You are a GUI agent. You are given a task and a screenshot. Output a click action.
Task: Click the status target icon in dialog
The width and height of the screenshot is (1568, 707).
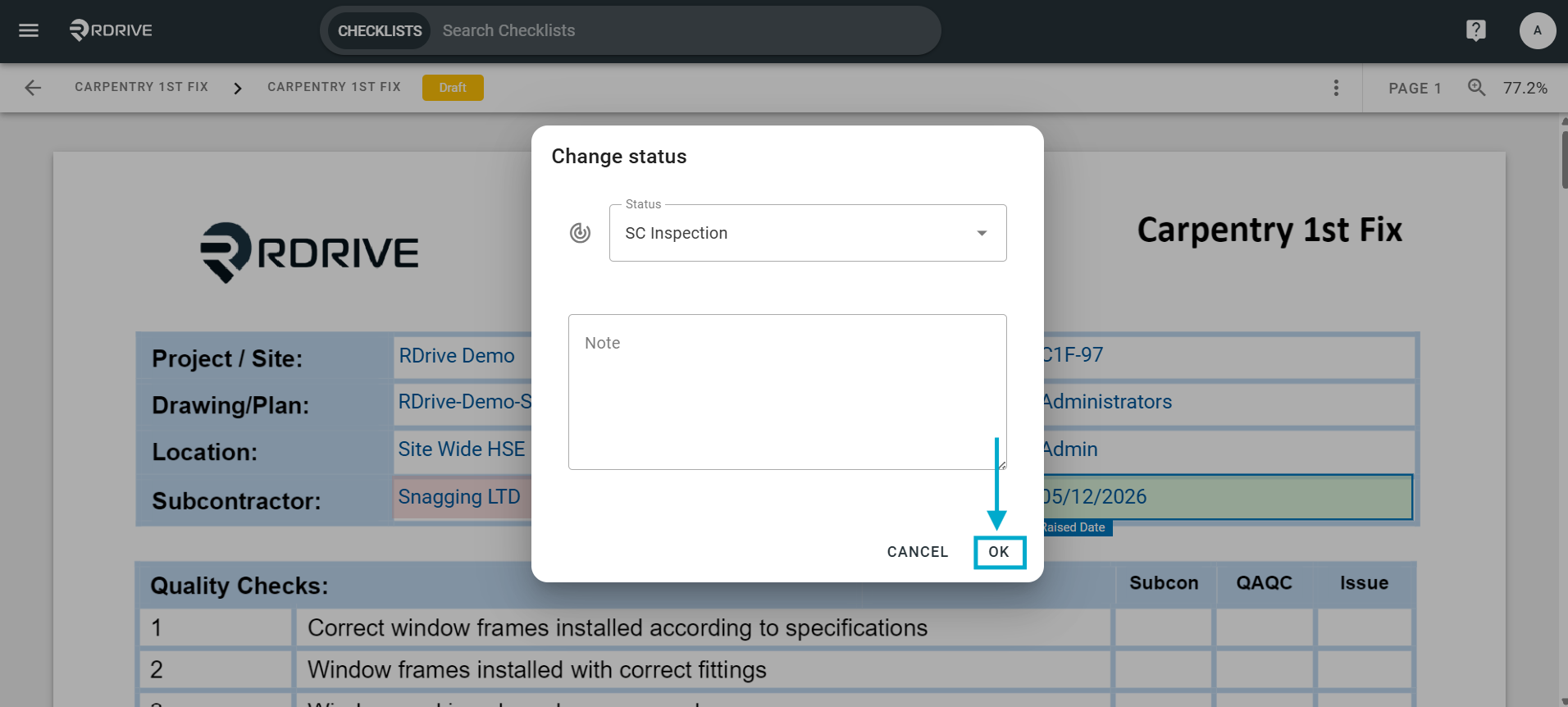[580, 233]
